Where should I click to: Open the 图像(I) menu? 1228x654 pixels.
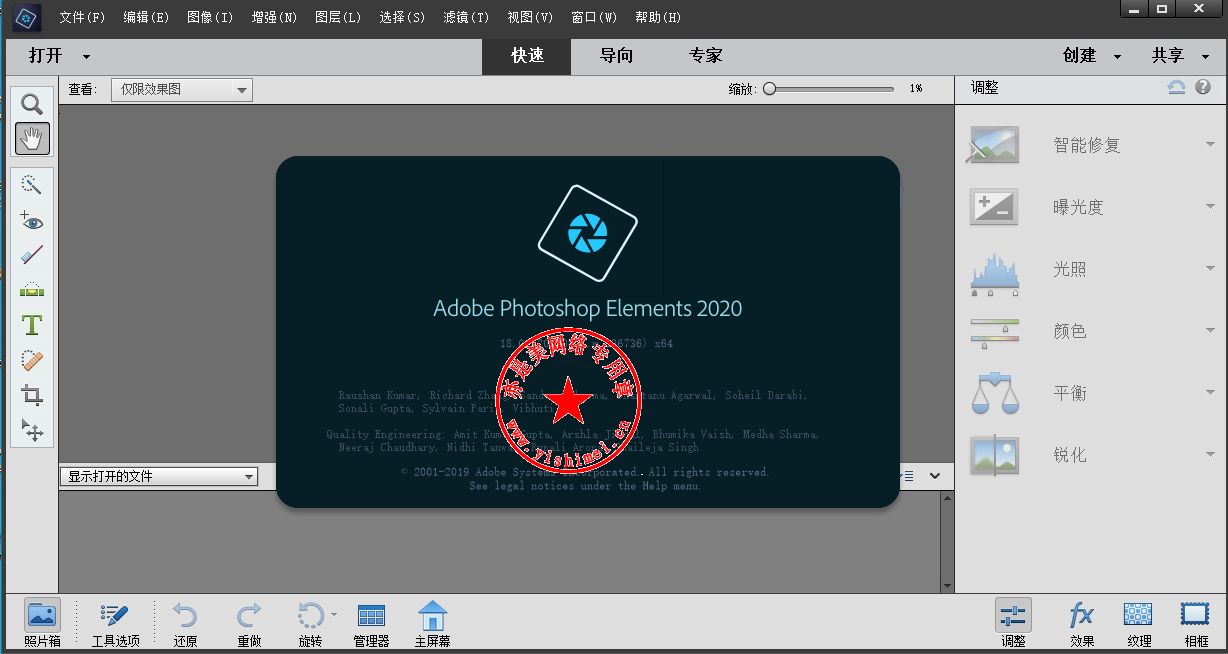[x=210, y=18]
